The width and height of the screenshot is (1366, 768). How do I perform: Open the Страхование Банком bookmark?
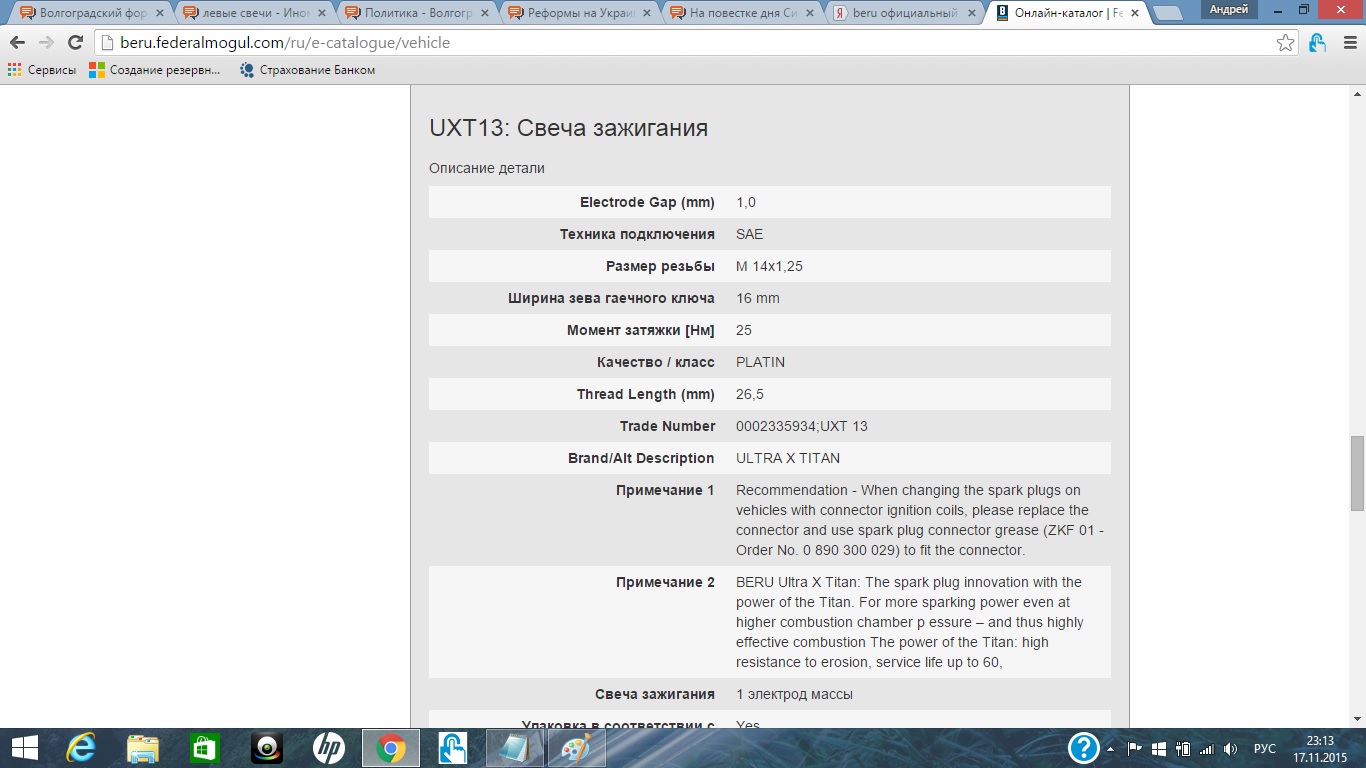click(307, 70)
